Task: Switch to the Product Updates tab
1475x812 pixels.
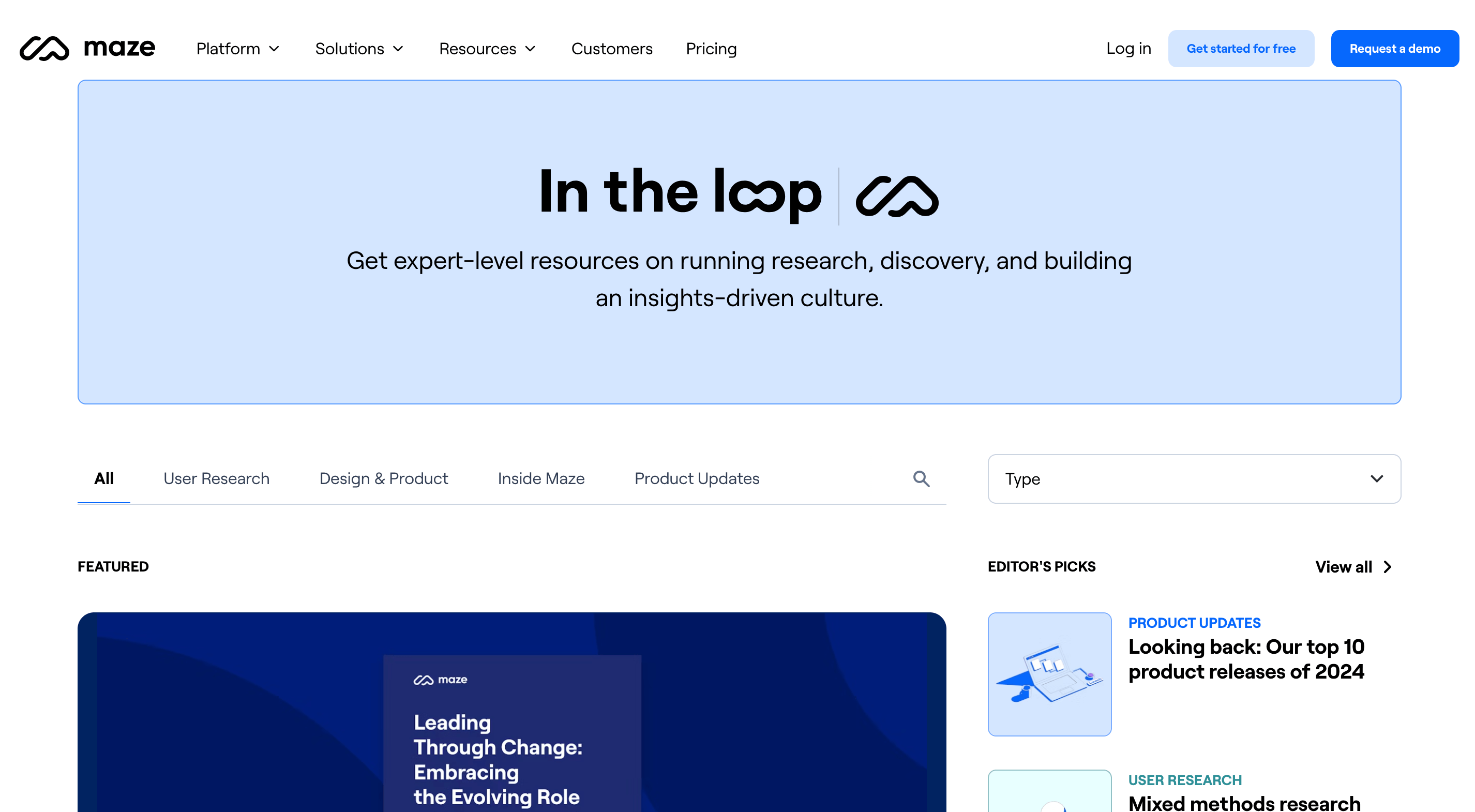Action: click(x=697, y=479)
